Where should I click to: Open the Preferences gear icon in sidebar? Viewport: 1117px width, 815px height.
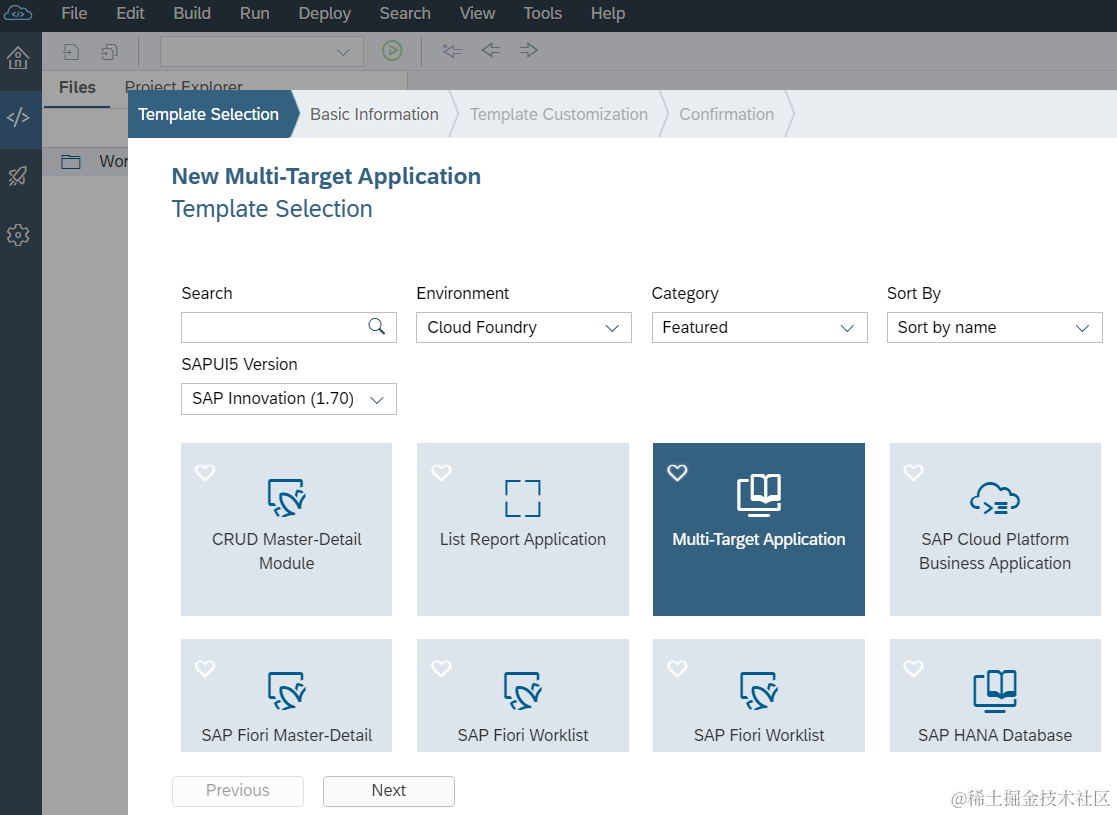(x=18, y=234)
